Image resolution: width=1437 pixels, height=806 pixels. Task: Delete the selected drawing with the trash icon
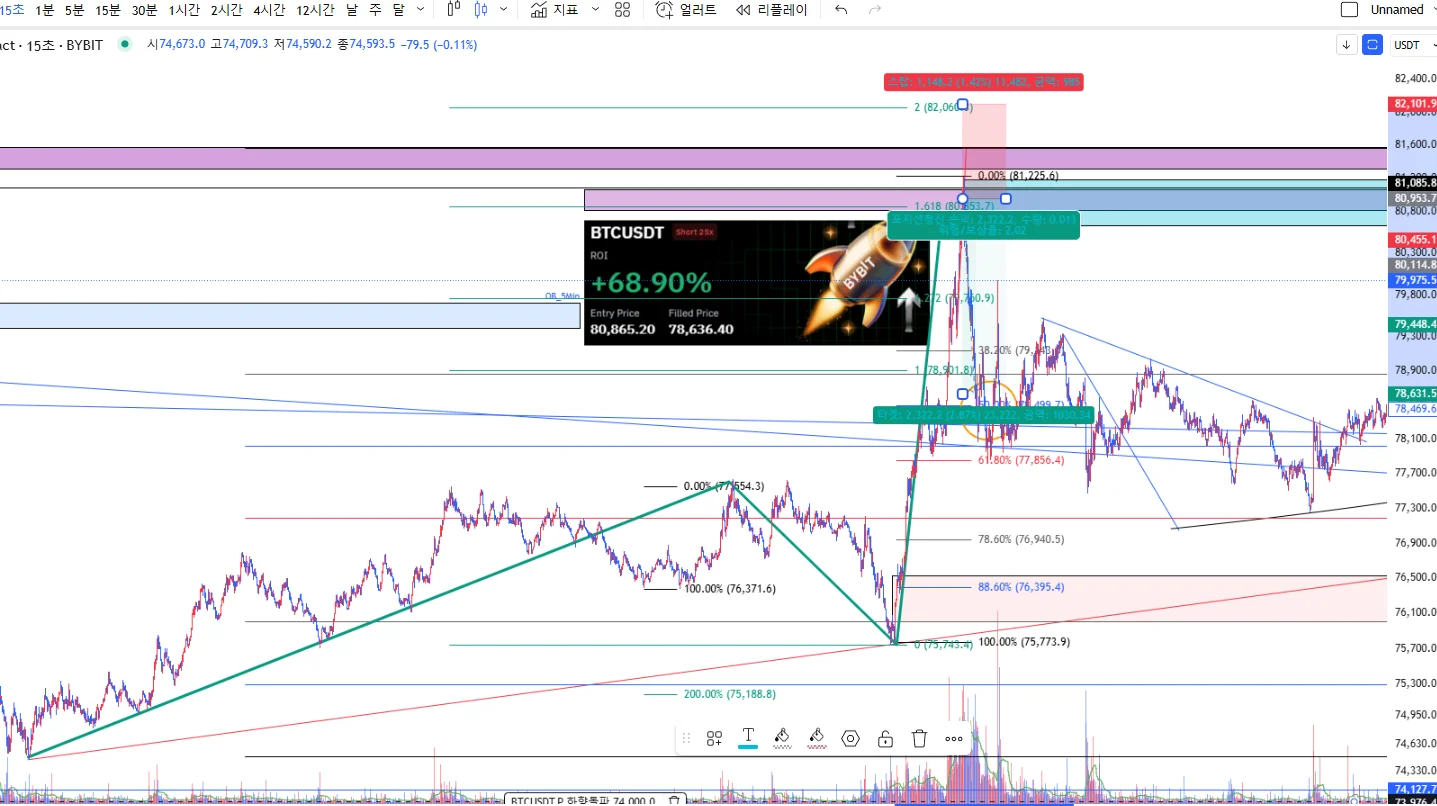[x=919, y=739]
